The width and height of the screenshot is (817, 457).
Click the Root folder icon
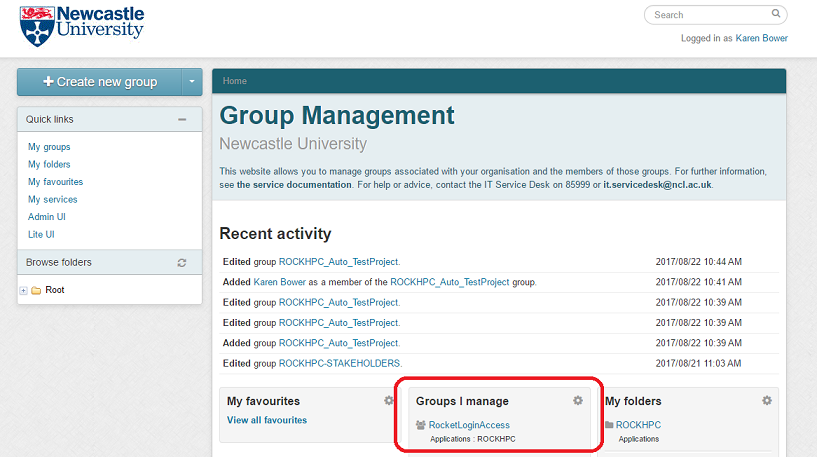36,290
